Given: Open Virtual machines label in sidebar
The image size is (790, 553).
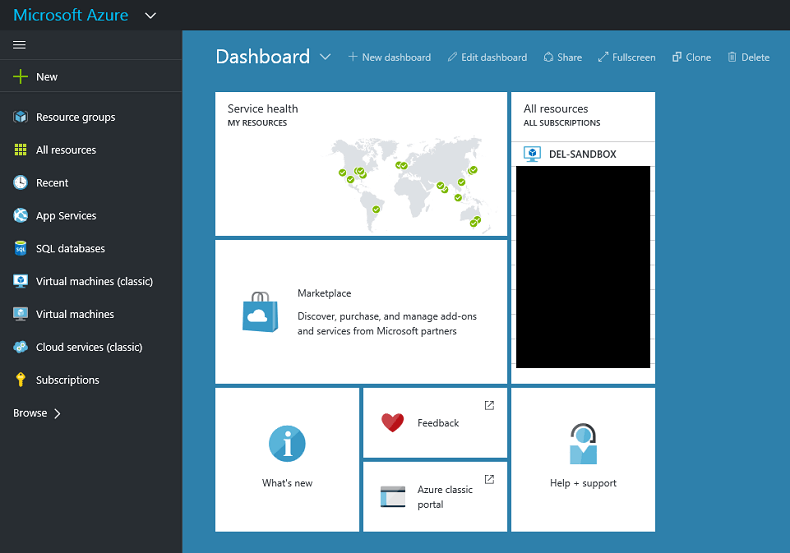Looking at the screenshot, I should pos(75,314).
